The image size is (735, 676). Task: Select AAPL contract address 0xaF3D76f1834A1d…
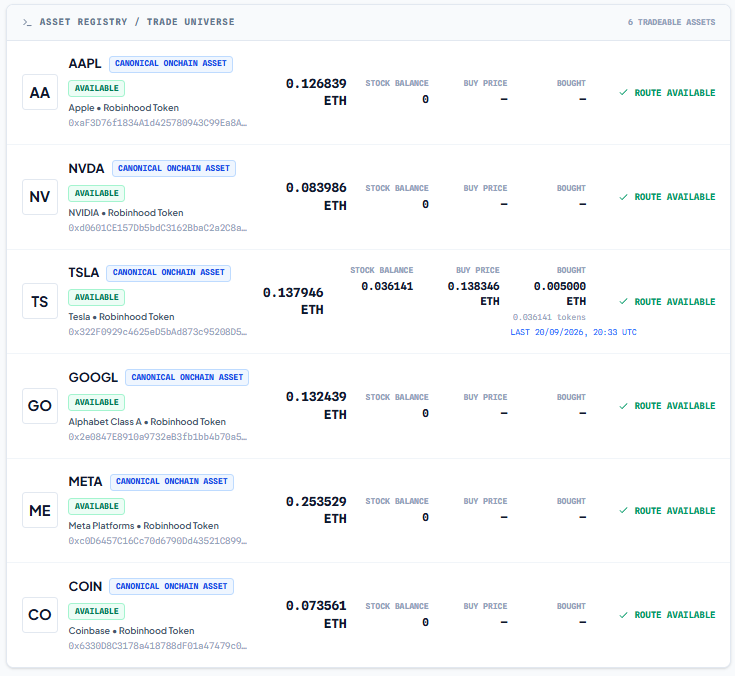(x=158, y=123)
